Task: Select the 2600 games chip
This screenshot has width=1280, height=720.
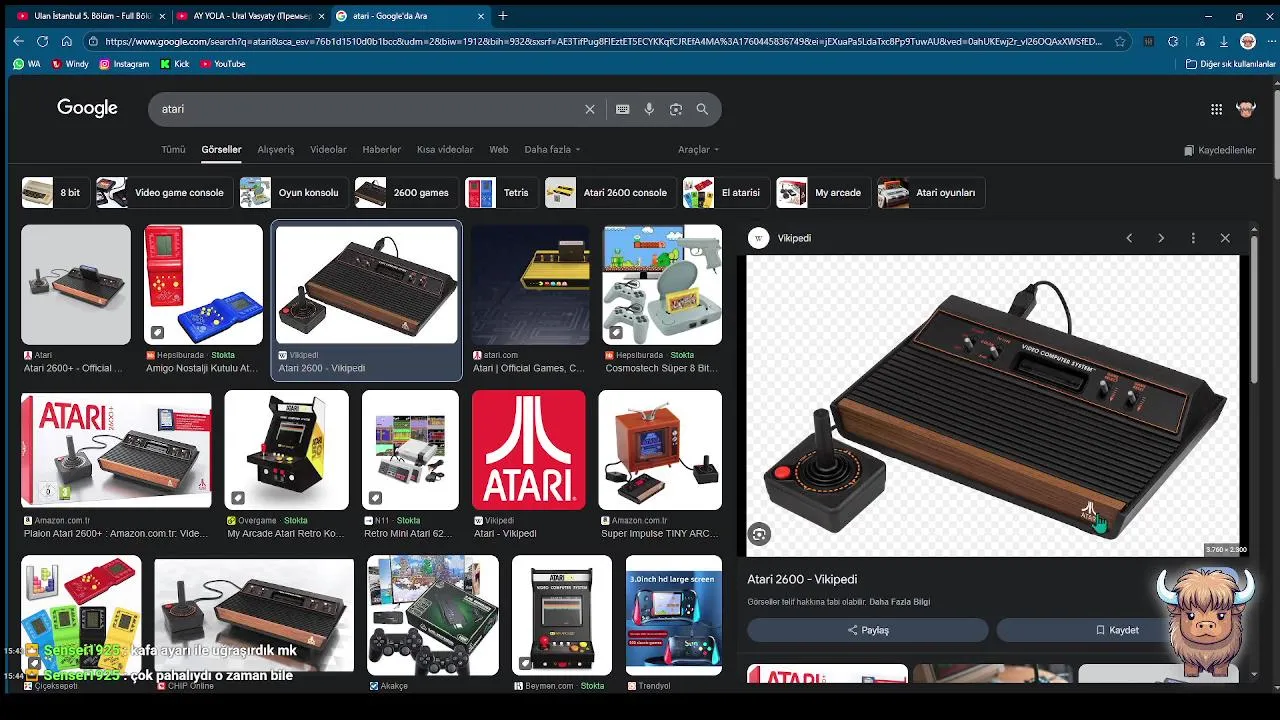Action: (x=407, y=193)
